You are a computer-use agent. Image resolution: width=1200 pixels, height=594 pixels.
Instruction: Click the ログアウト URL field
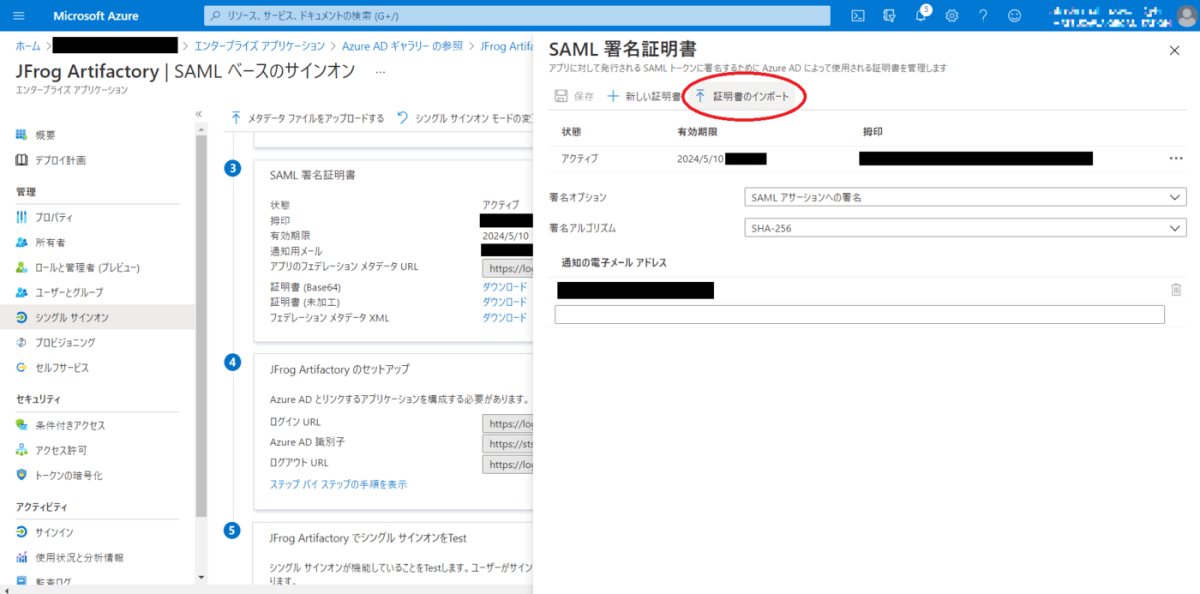tap(508, 464)
